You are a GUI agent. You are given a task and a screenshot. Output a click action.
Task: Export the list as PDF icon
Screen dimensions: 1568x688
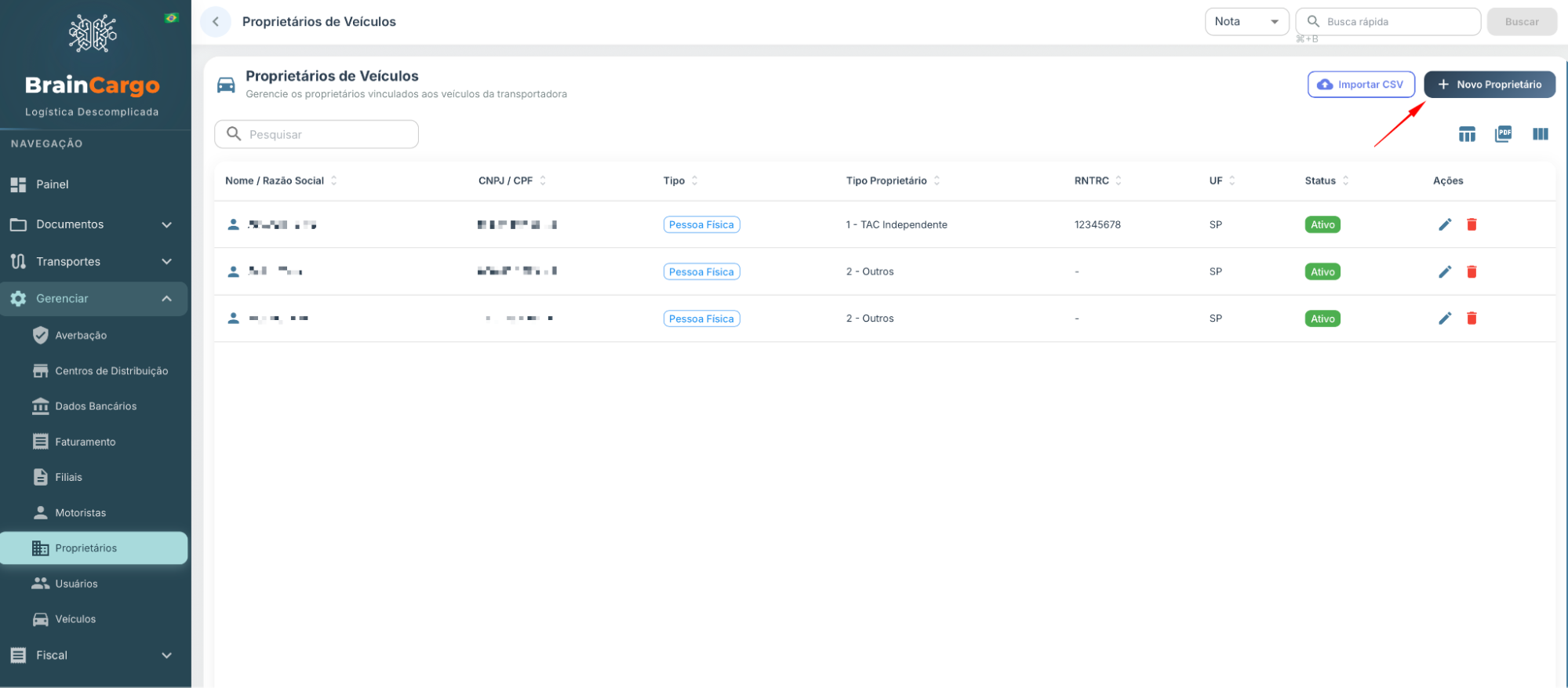1504,134
